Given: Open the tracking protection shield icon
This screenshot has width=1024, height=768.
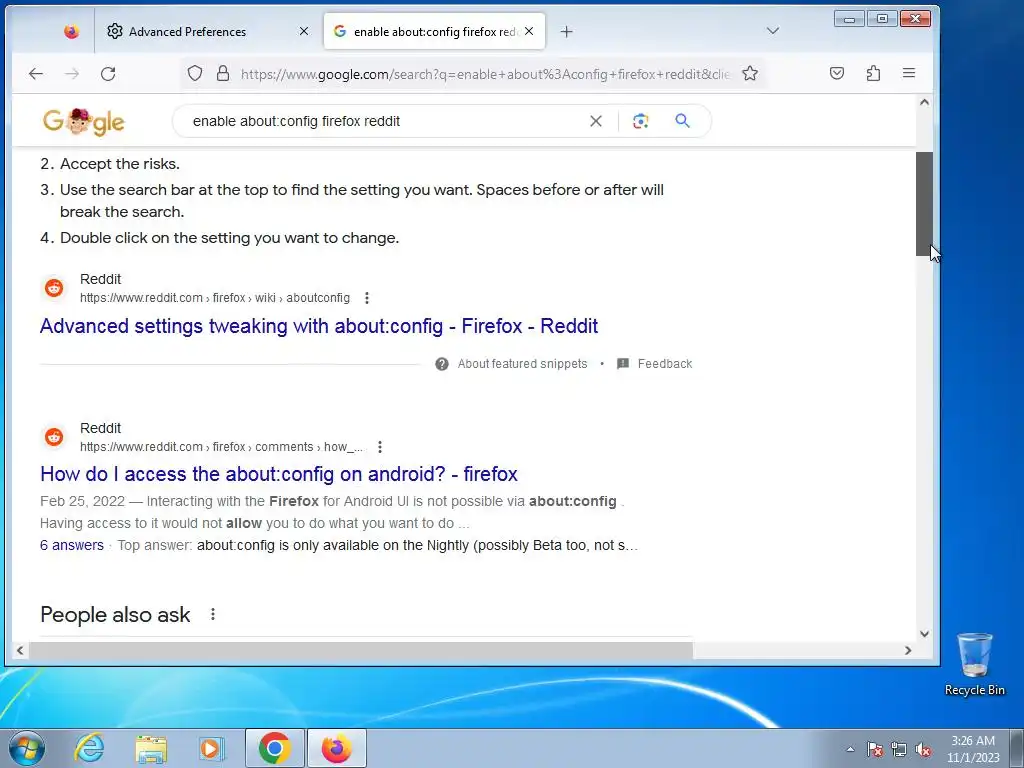Looking at the screenshot, I should pyautogui.click(x=195, y=73).
